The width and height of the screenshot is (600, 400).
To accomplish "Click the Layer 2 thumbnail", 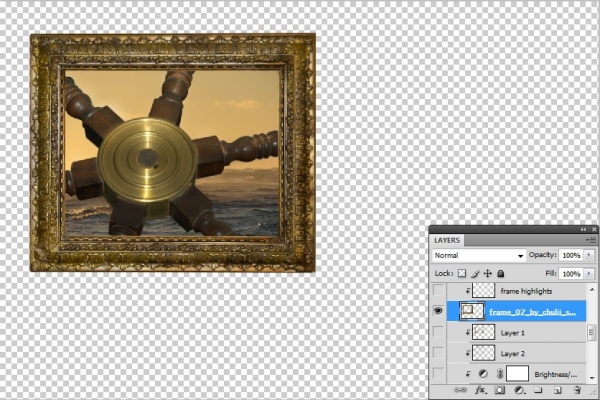I will click(484, 353).
